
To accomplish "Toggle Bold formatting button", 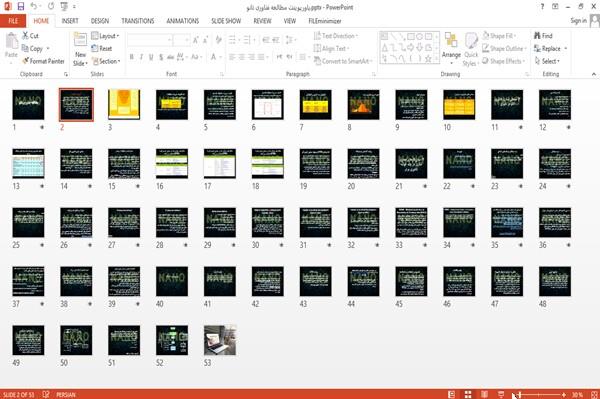I will click(x=131, y=57).
